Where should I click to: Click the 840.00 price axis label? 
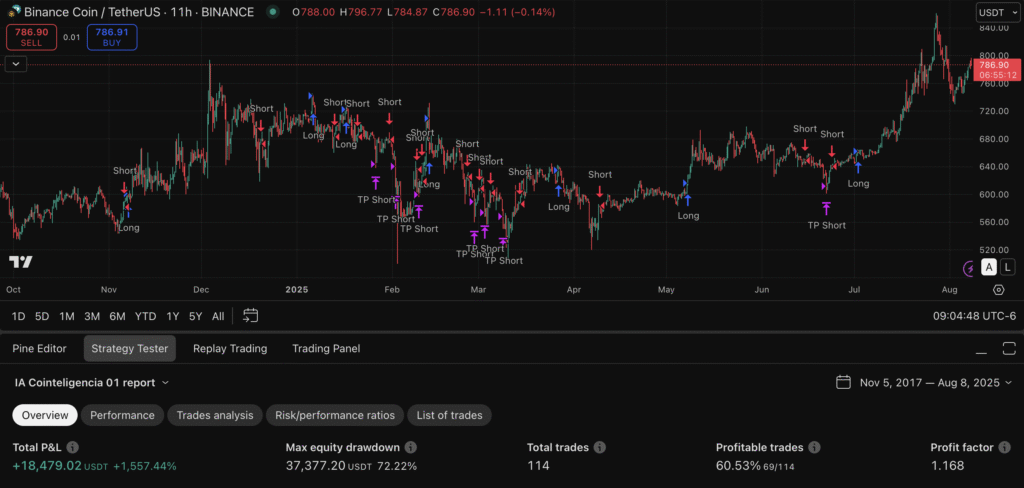[x=996, y=28]
